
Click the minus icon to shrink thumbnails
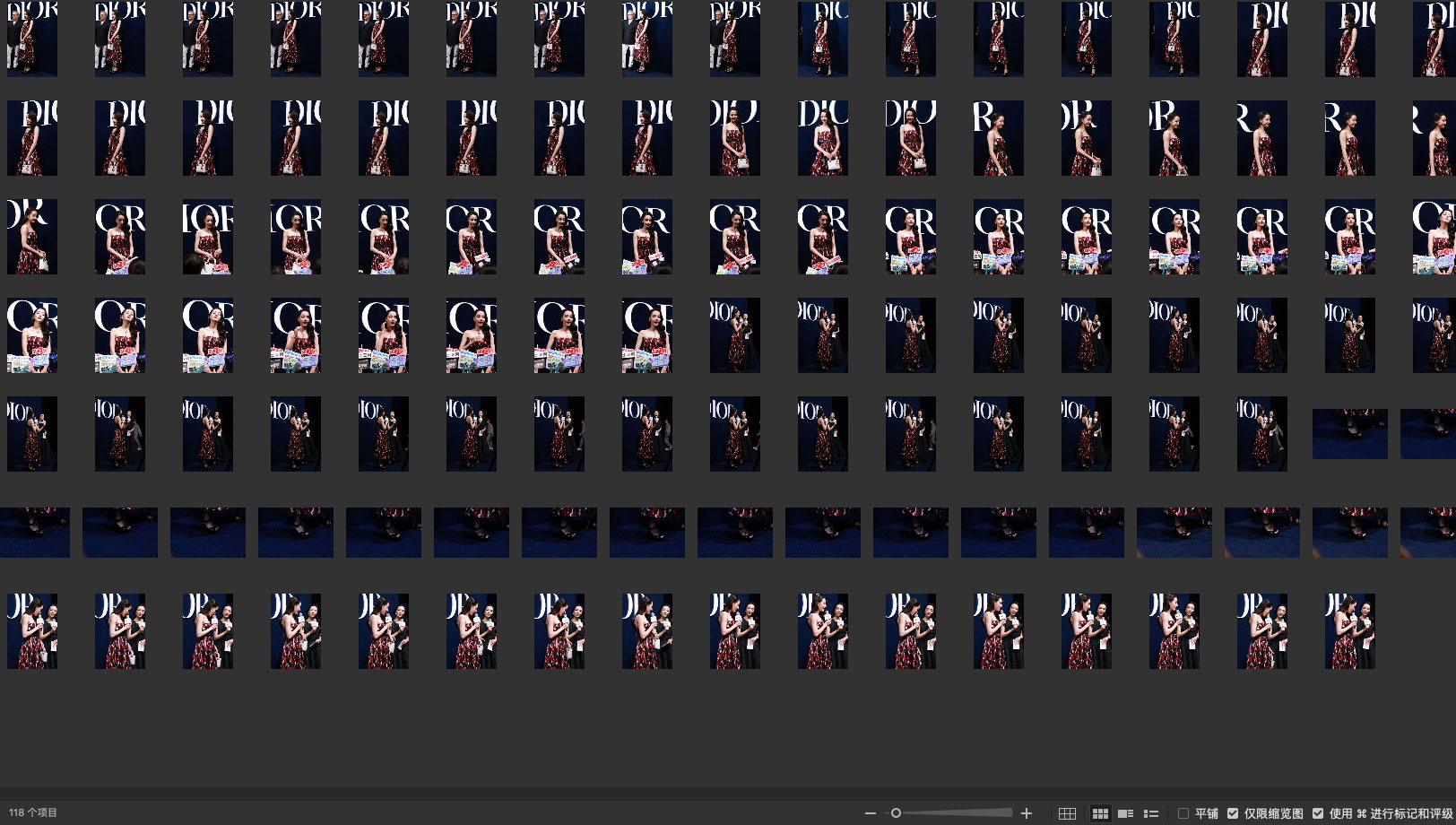[x=870, y=813]
